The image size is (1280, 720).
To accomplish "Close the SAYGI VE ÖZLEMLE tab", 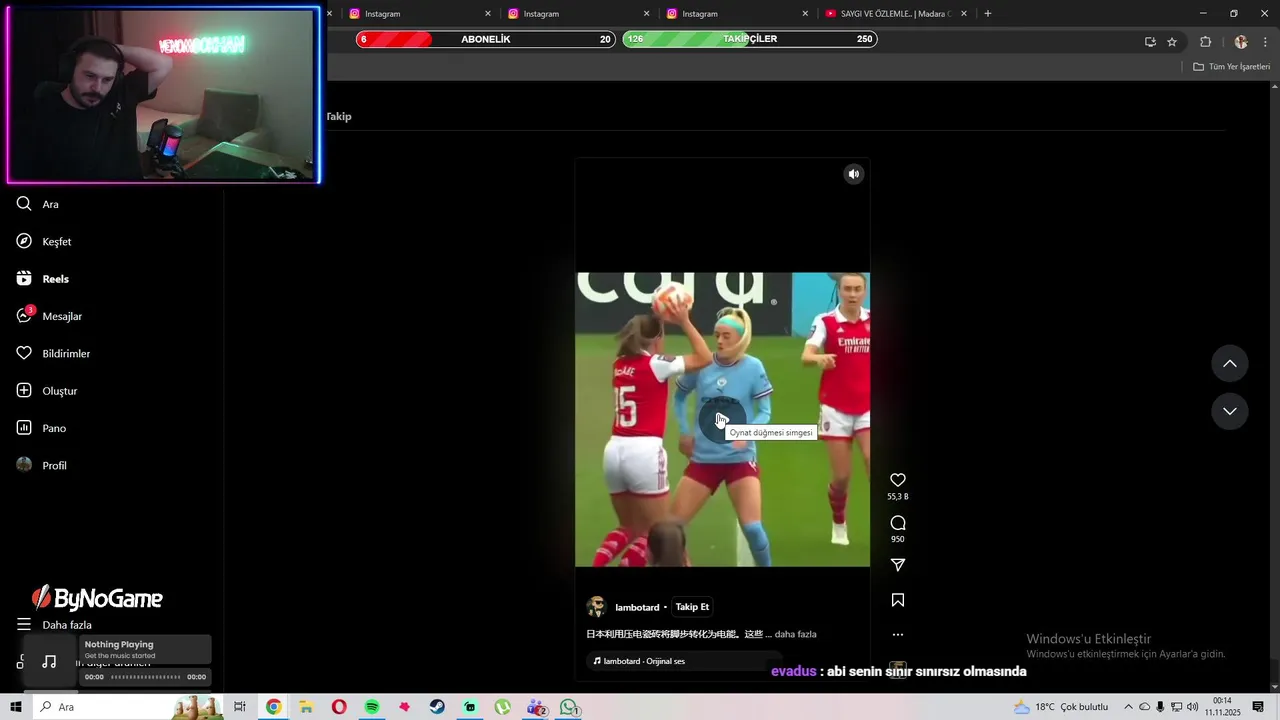I will pyautogui.click(x=964, y=14).
